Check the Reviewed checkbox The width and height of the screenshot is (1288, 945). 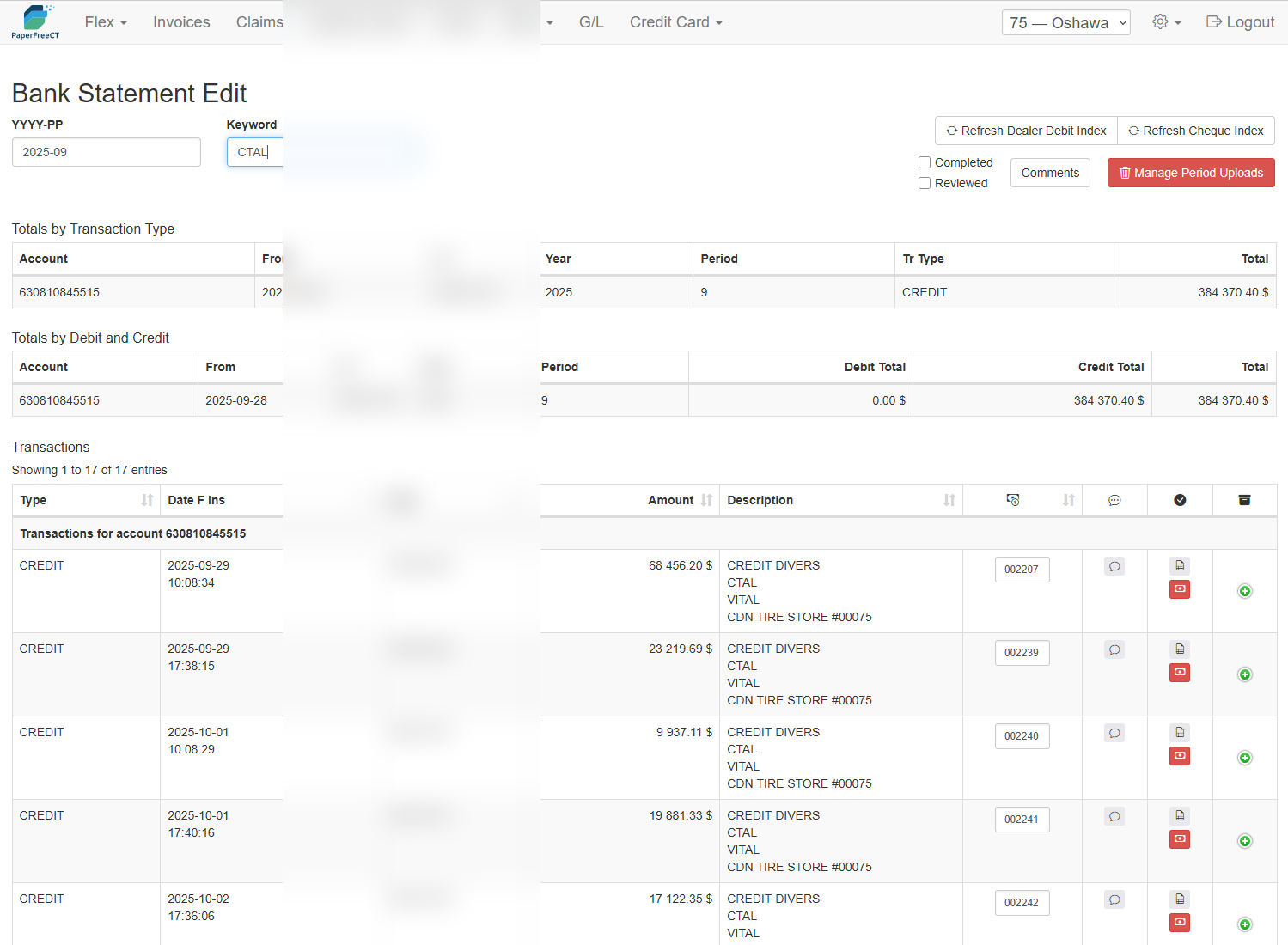[x=925, y=183]
